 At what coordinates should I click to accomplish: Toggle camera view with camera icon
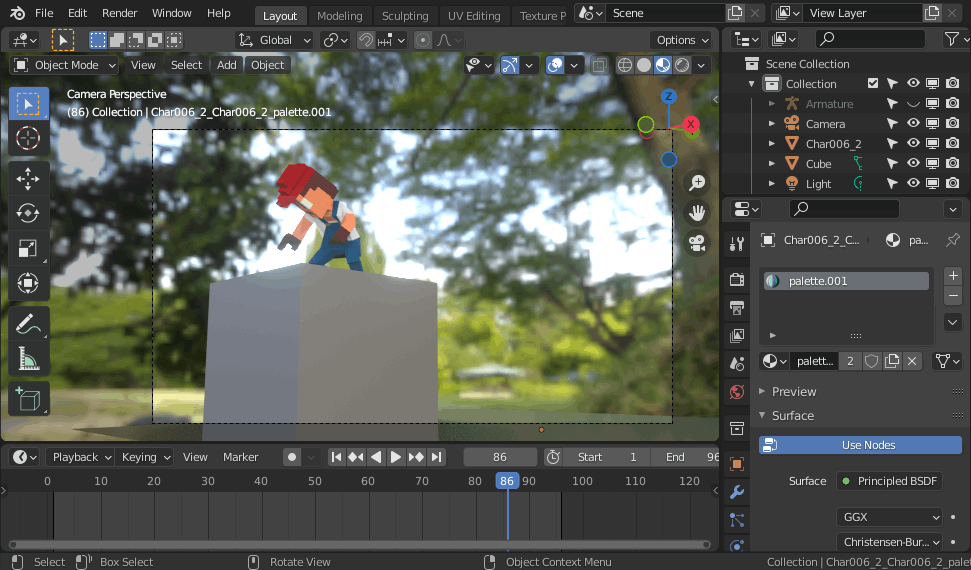(697, 243)
